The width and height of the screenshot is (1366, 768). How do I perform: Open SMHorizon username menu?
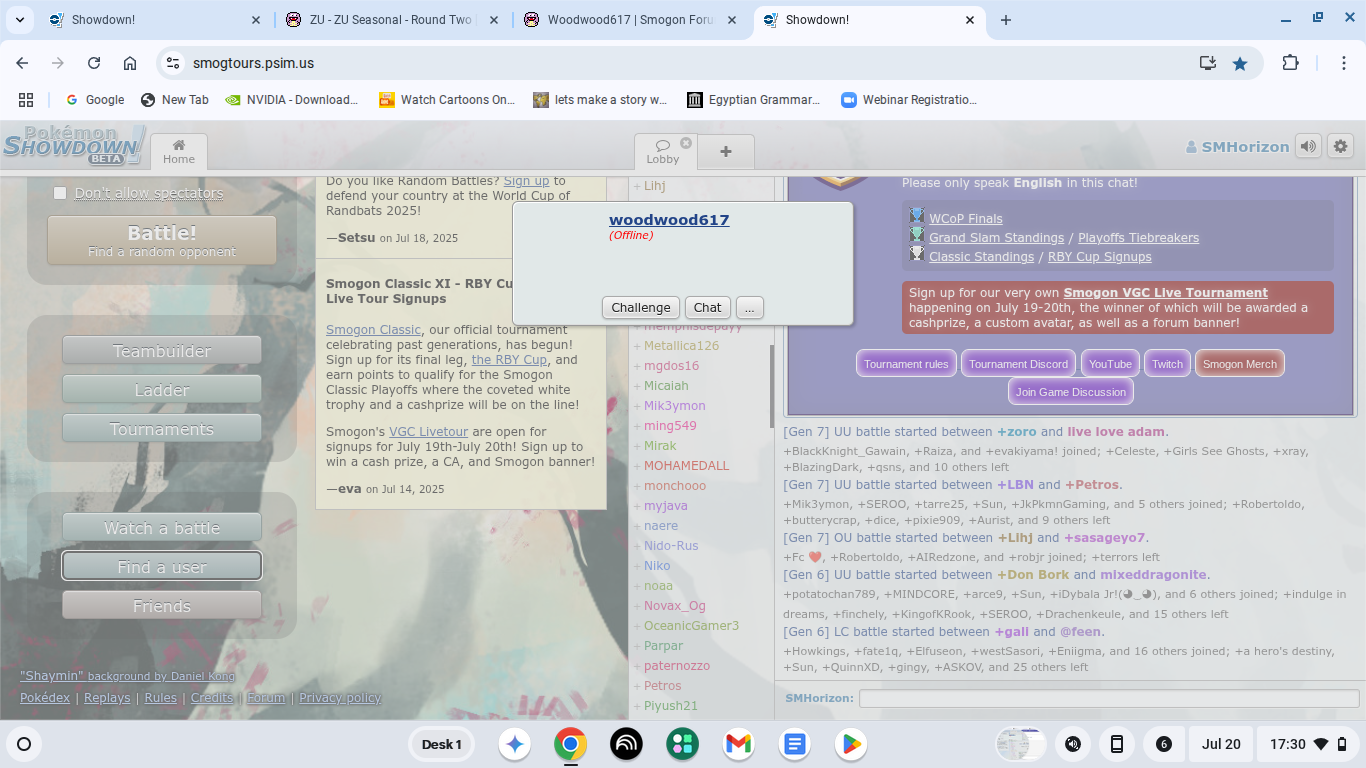pos(1237,146)
